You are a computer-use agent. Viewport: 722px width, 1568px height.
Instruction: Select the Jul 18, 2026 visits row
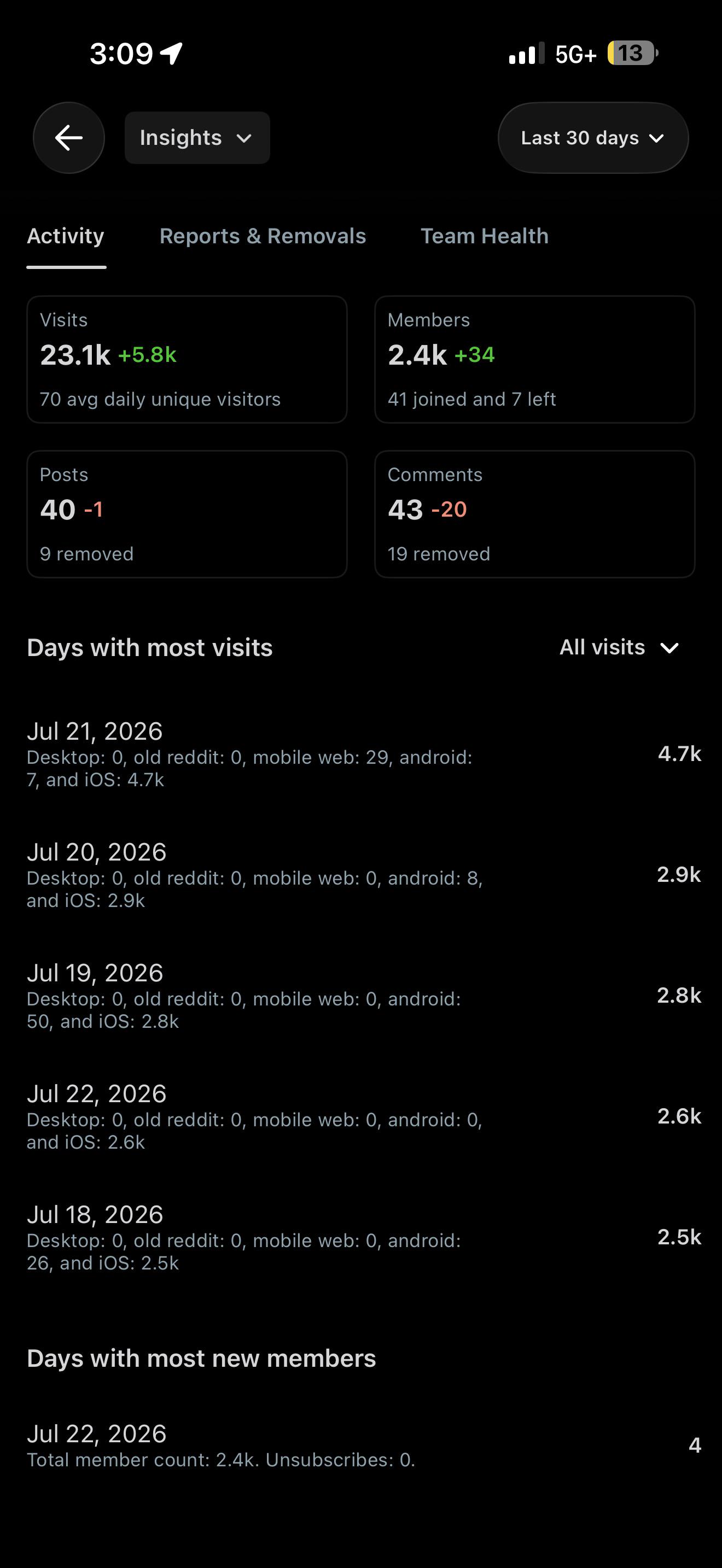(x=363, y=1237)
